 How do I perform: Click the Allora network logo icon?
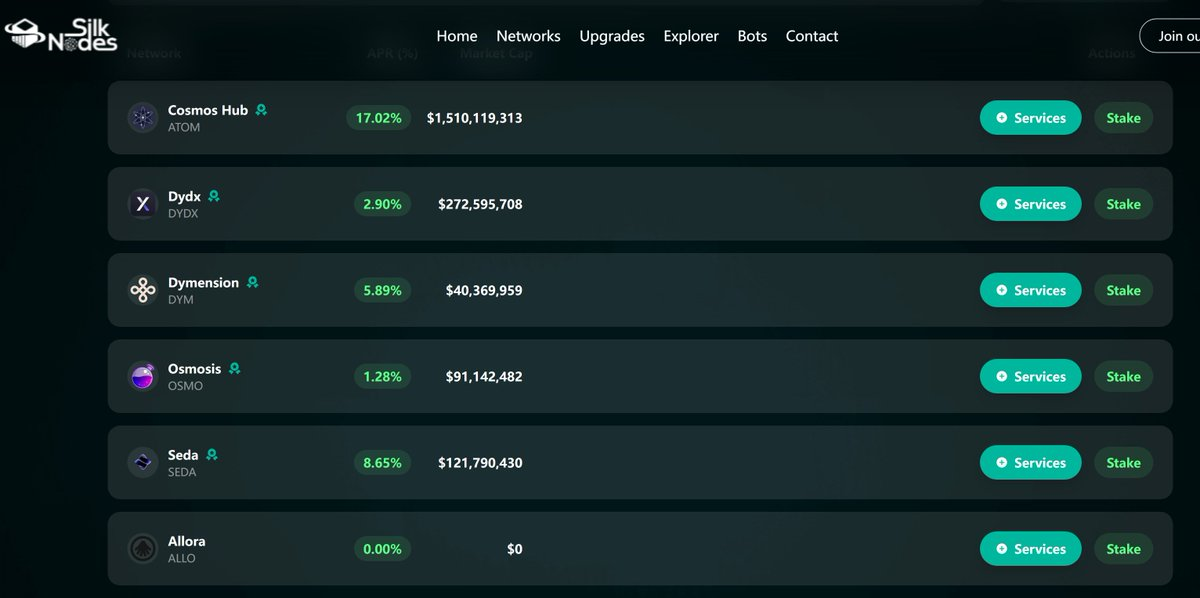pos(143,549)
